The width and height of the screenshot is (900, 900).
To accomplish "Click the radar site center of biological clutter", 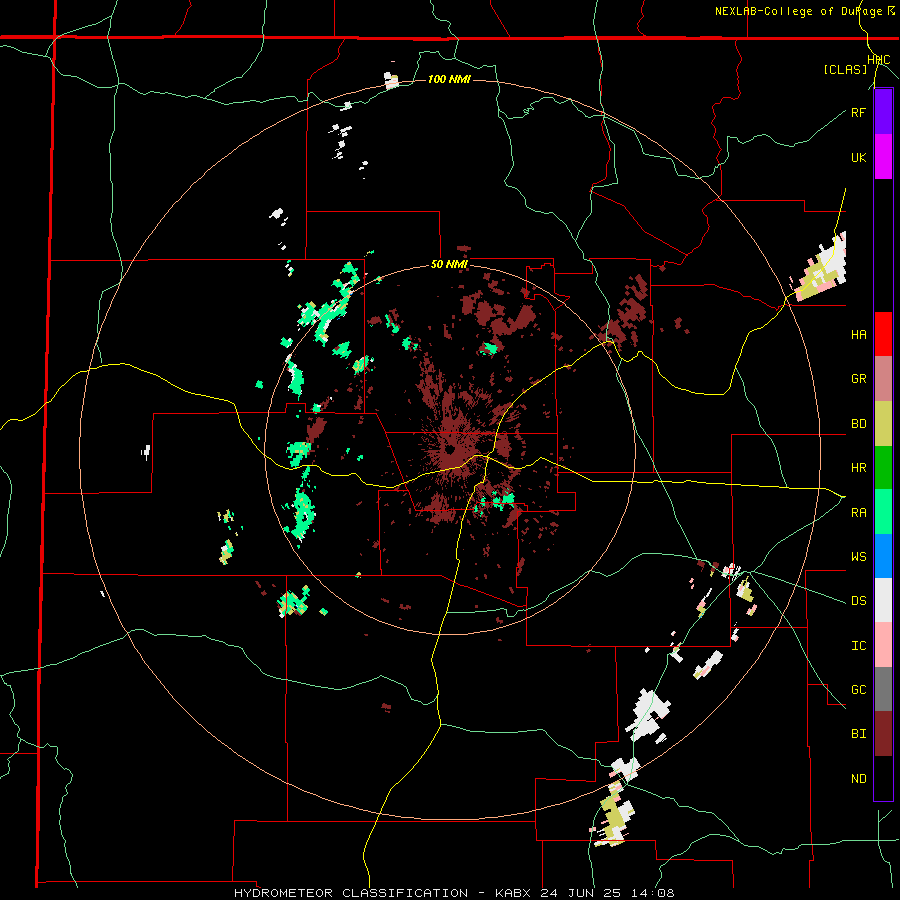I will [451, 449].
